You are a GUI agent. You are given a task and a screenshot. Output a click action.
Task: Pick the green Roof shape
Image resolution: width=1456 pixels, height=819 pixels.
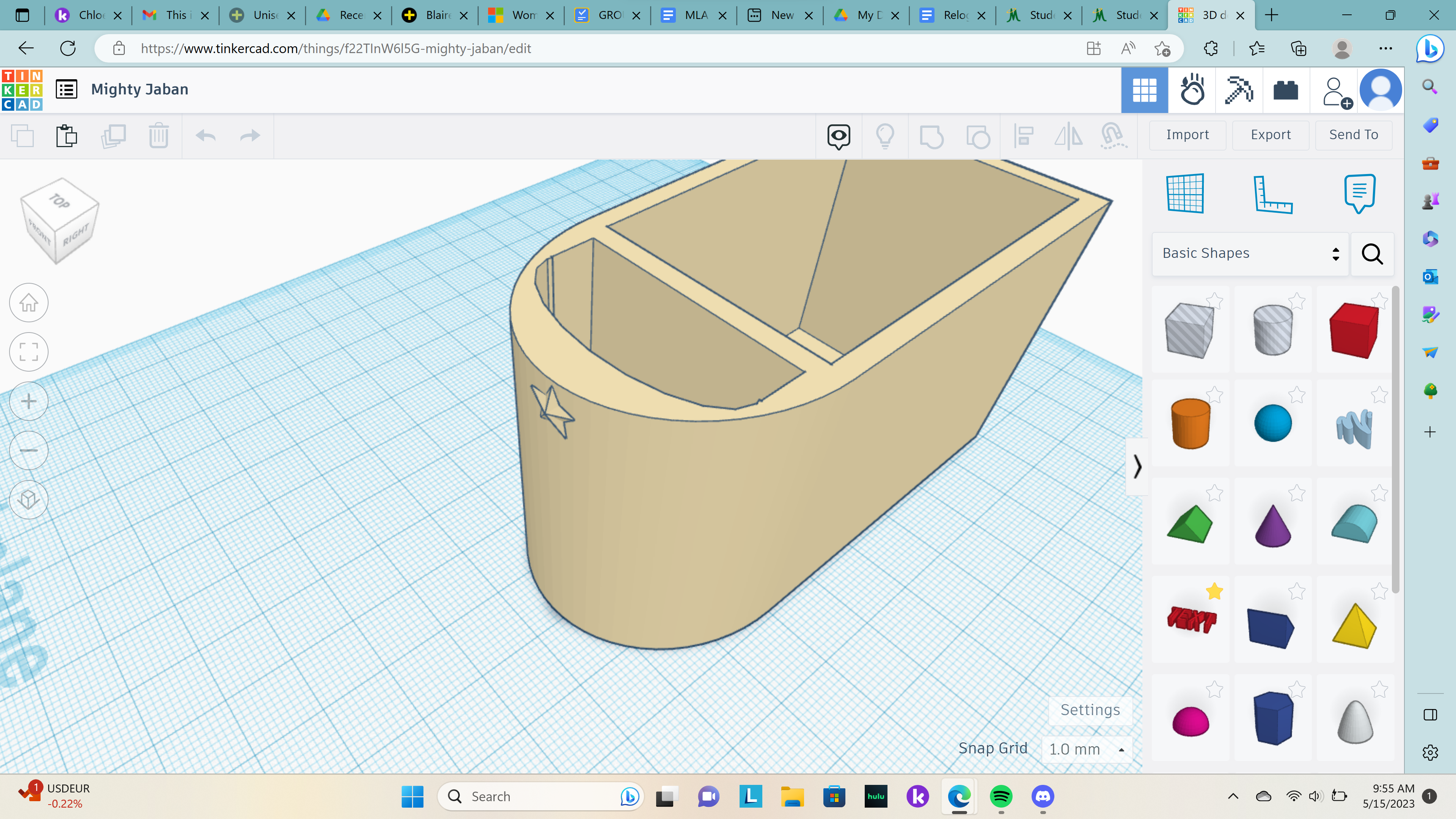[x=1190, y=524]
